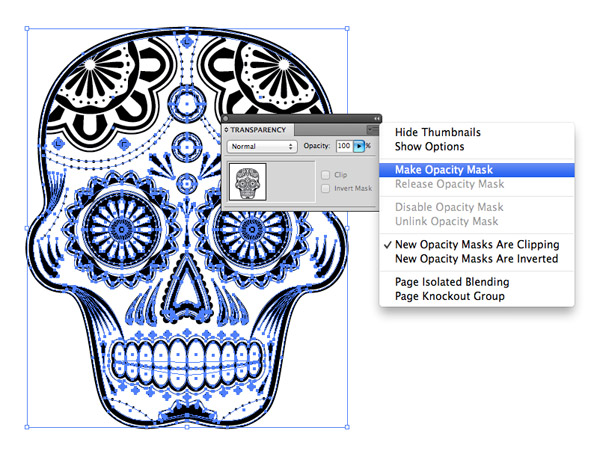Open the Transparency panel flyout menu
This screenshot has width=600, height=466.
tap(372, 129)
